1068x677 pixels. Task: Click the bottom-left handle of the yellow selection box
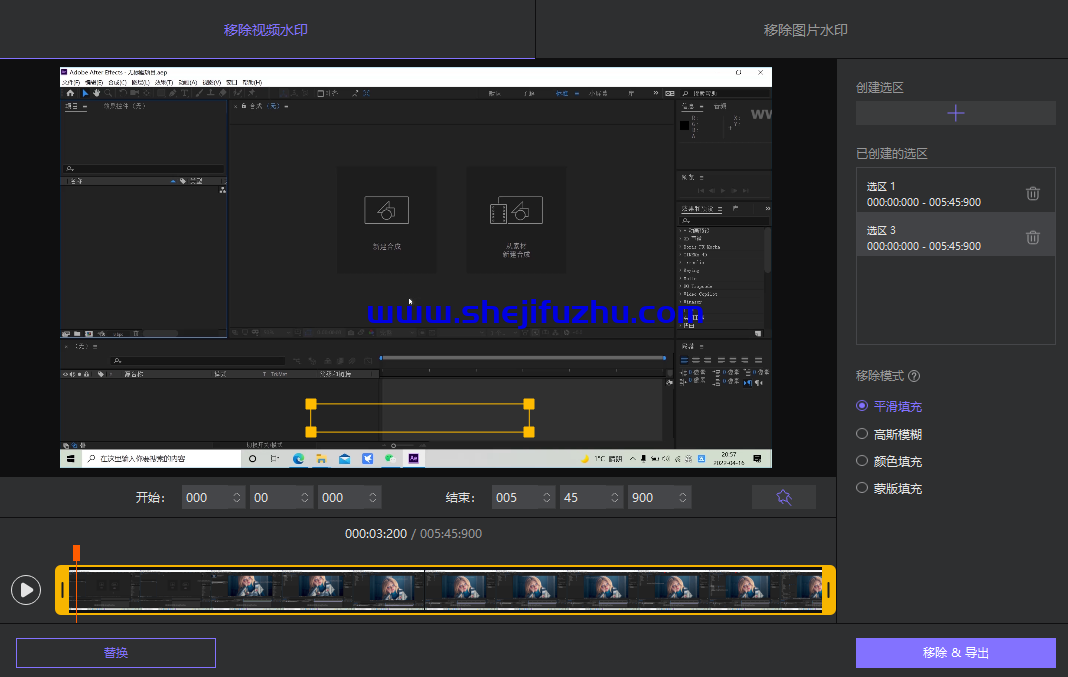[311, 432]
